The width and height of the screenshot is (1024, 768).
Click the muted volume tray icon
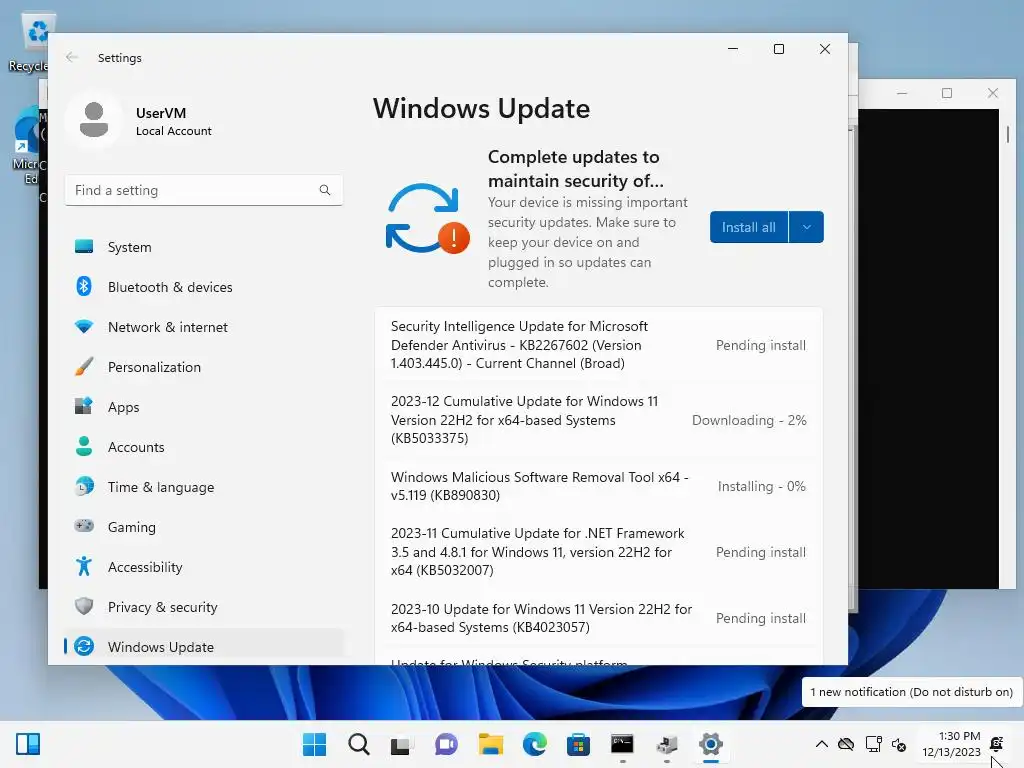(x=899, y=744)
